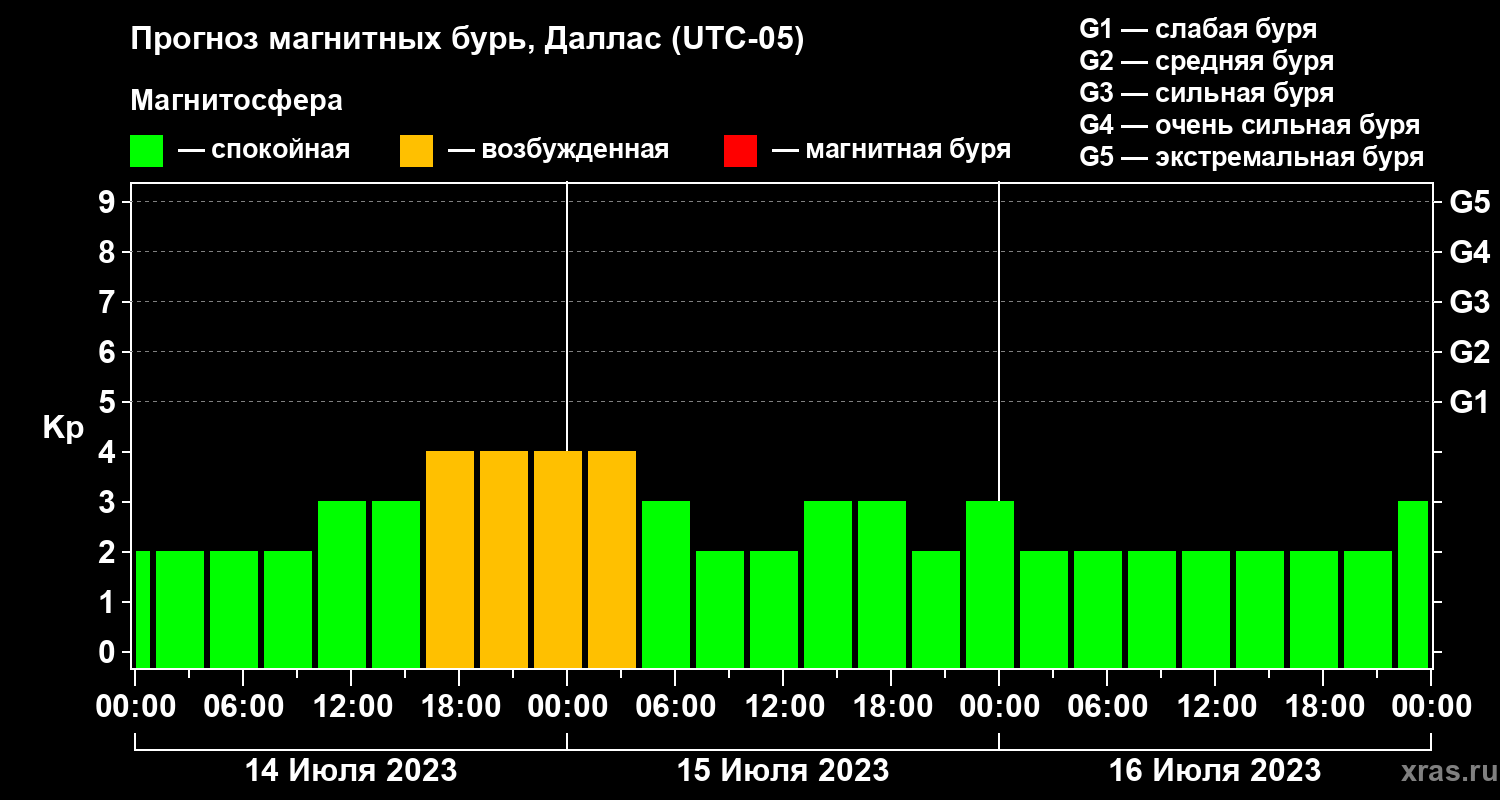This screenshot has height=800, width=1500.
Task: Click the value 9 on the Kp axis
Action: point(108,202)
